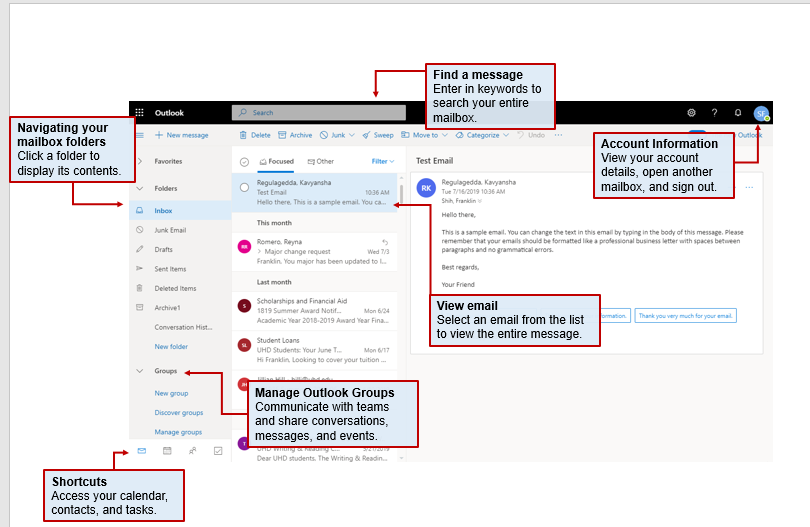The image size is (810, 527).
Task: Open the notifications bell icon
Action: click(x=738, y=113)
